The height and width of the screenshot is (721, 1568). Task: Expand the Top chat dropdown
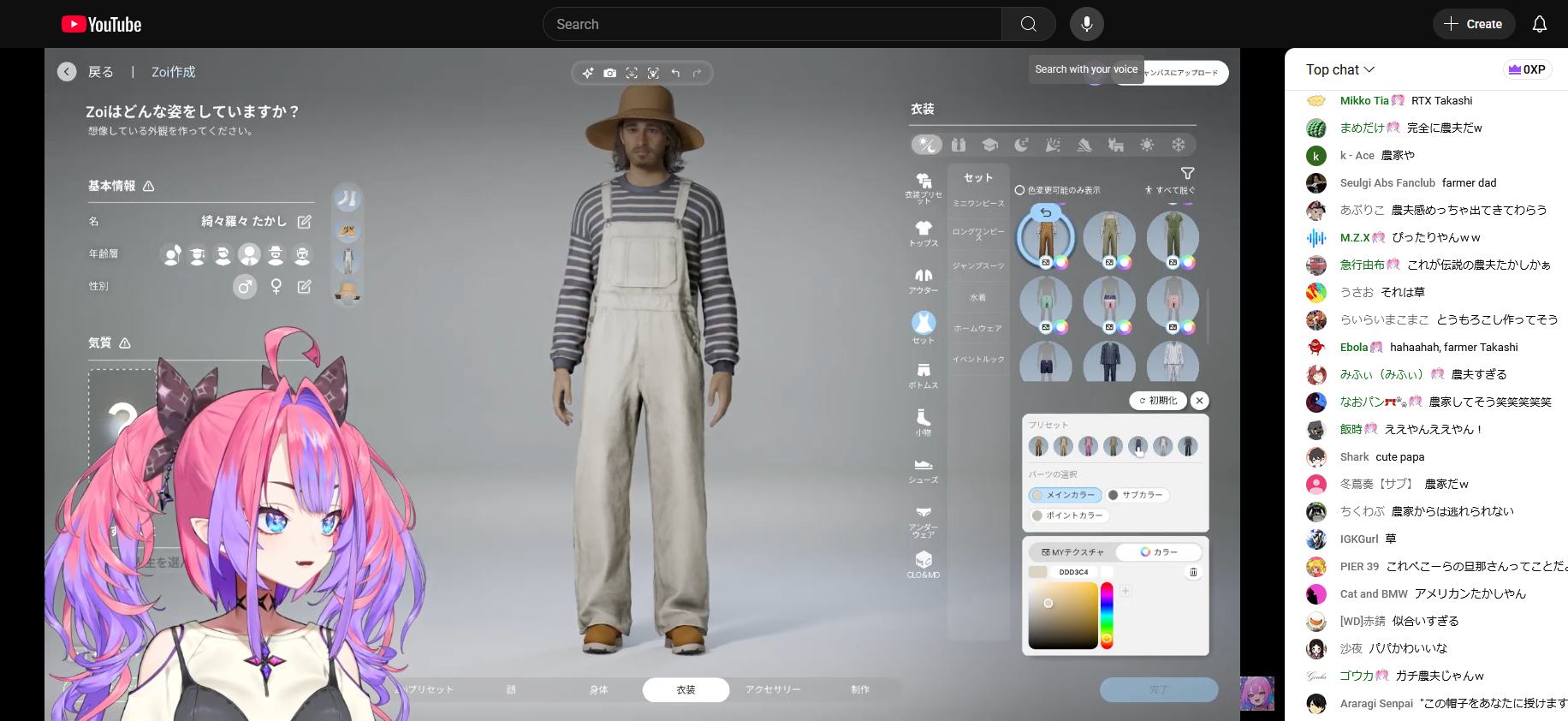(1339, 69)
